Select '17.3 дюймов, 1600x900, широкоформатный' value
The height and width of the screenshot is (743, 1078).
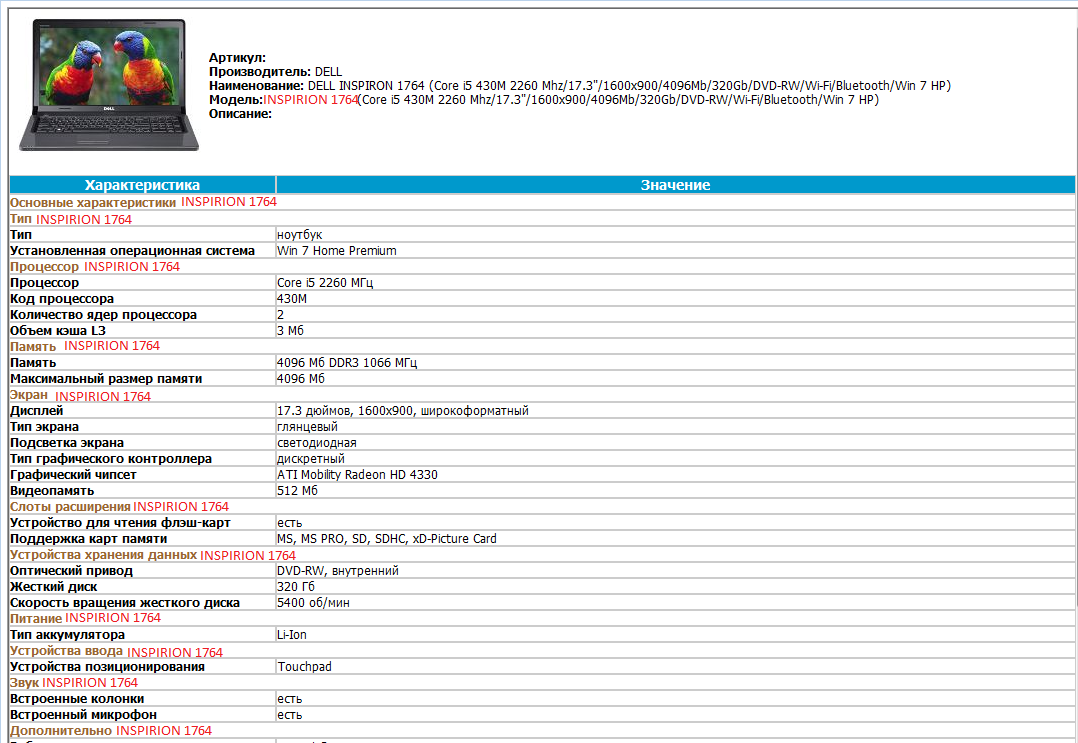point(403,411)
